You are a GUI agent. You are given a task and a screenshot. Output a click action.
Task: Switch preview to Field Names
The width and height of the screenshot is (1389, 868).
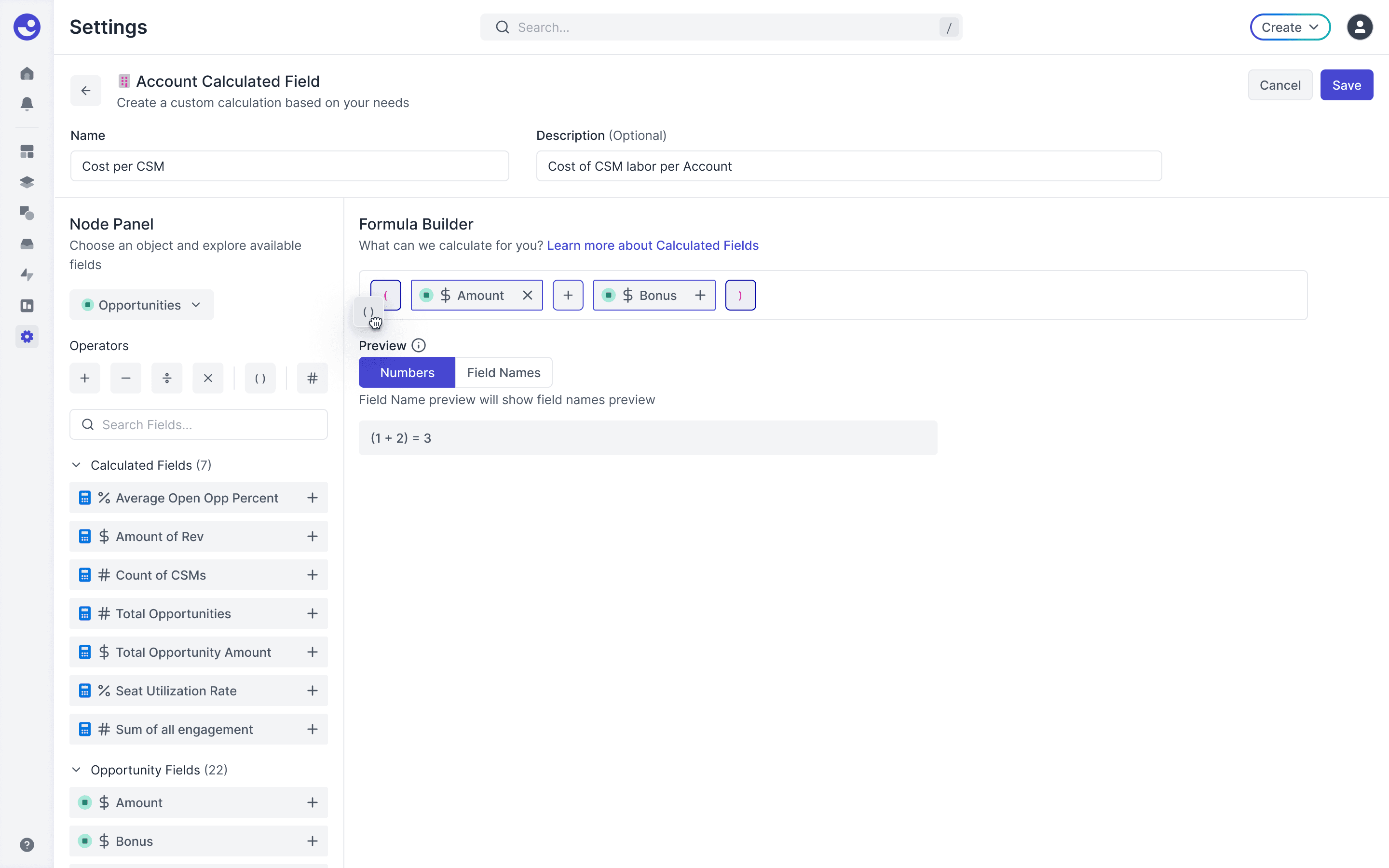(x=504, y=373)
